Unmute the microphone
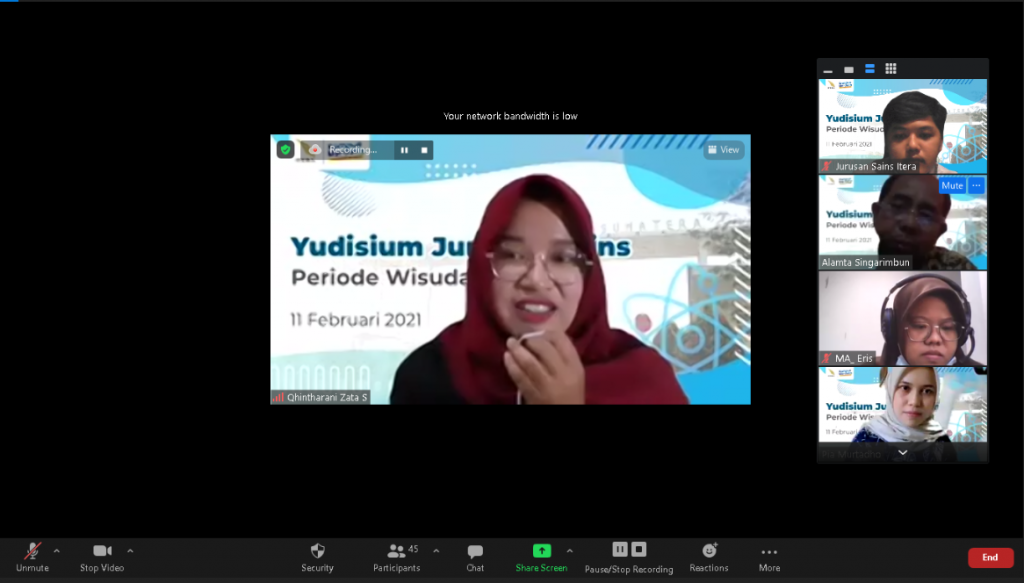Screen dimensions: 1024x583 coord(32,557)
